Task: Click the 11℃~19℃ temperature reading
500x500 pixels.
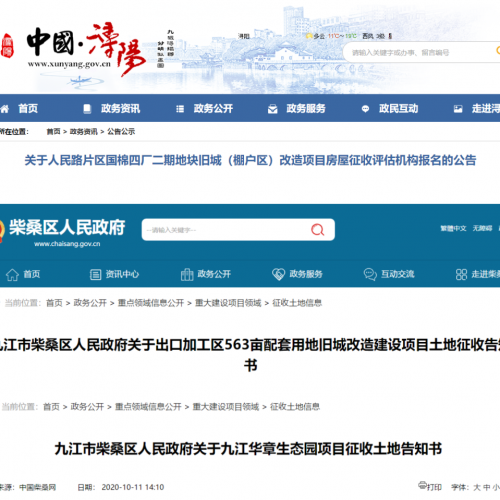Action: (342, 36)
